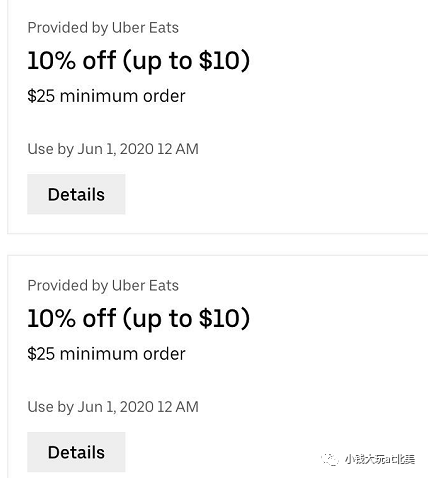Click the WeChat logo watermark icon
This screenshot has width=428, height=478.
tap(329, 459)
